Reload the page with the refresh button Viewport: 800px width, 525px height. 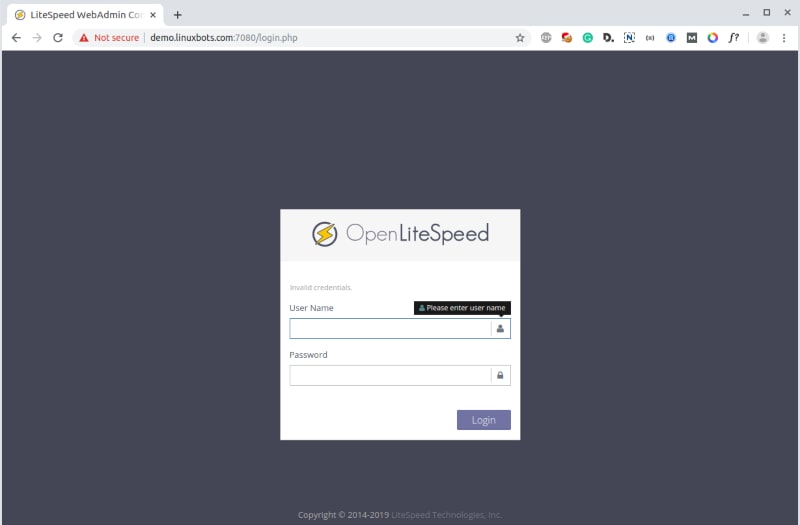58,37
